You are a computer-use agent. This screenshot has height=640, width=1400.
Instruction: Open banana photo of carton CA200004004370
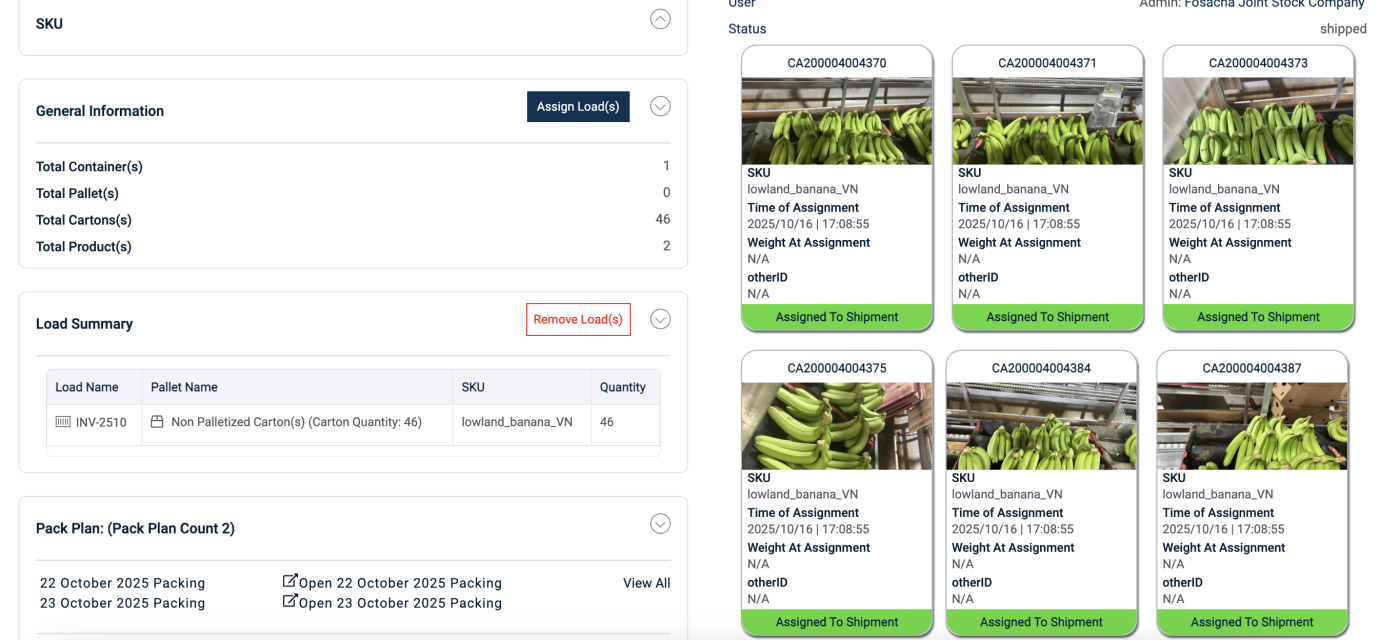(x=837, y=121)
